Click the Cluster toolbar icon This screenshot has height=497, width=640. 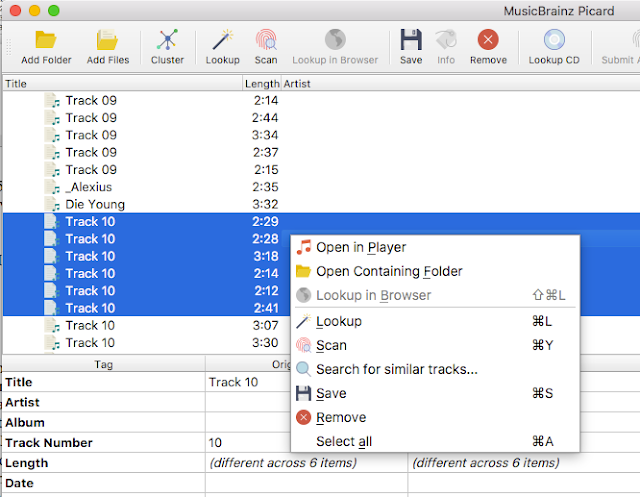pyautogui.click(x=167, y=40)
